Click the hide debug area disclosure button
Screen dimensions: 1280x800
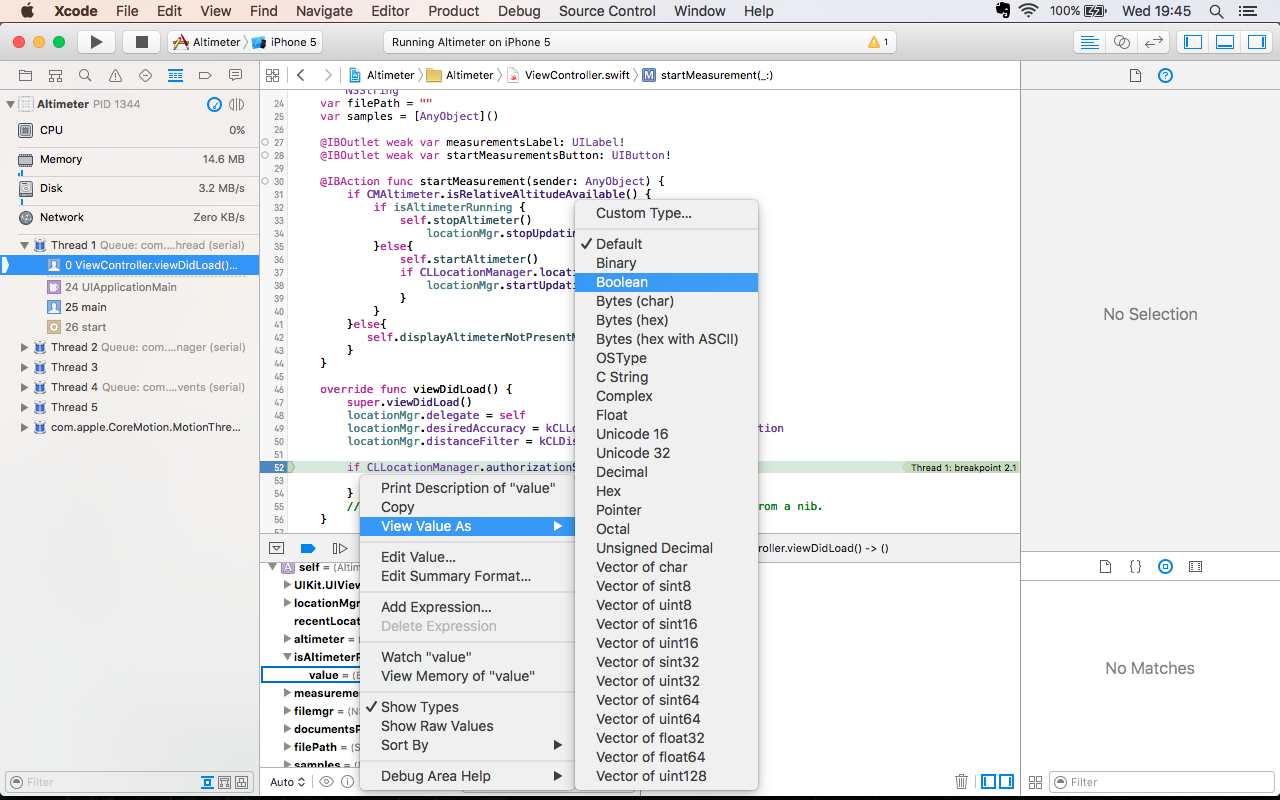(x=277, y=548)
